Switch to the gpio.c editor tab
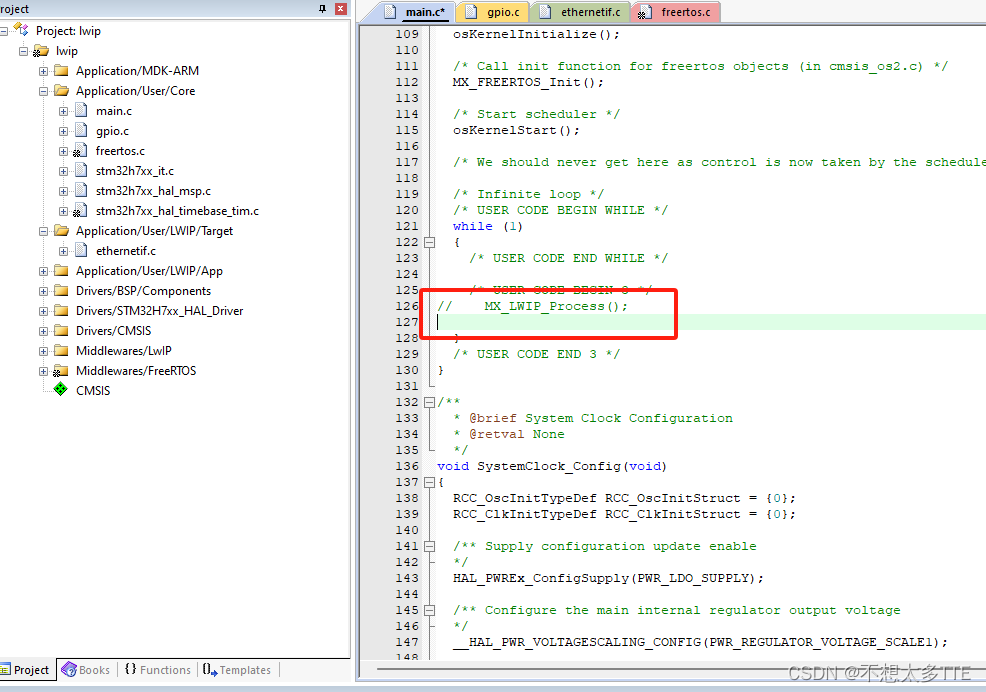This screenshot has width=986, height=692. [492, 13]
